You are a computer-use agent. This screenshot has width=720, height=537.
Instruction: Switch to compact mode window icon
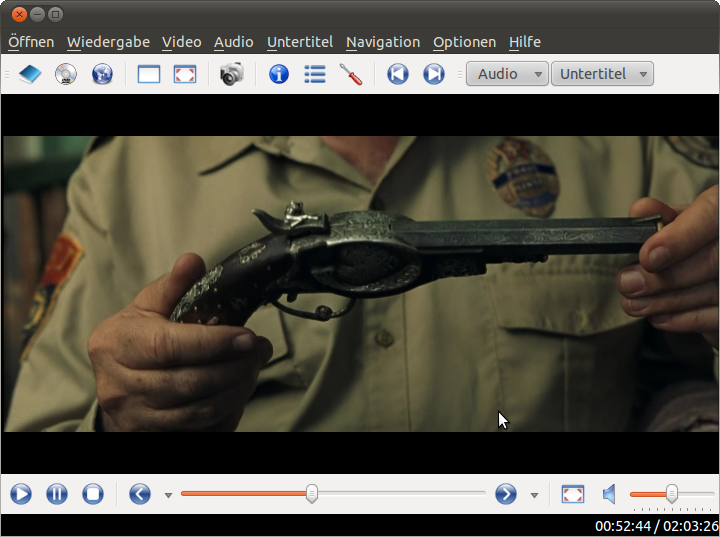click(149, 74)
